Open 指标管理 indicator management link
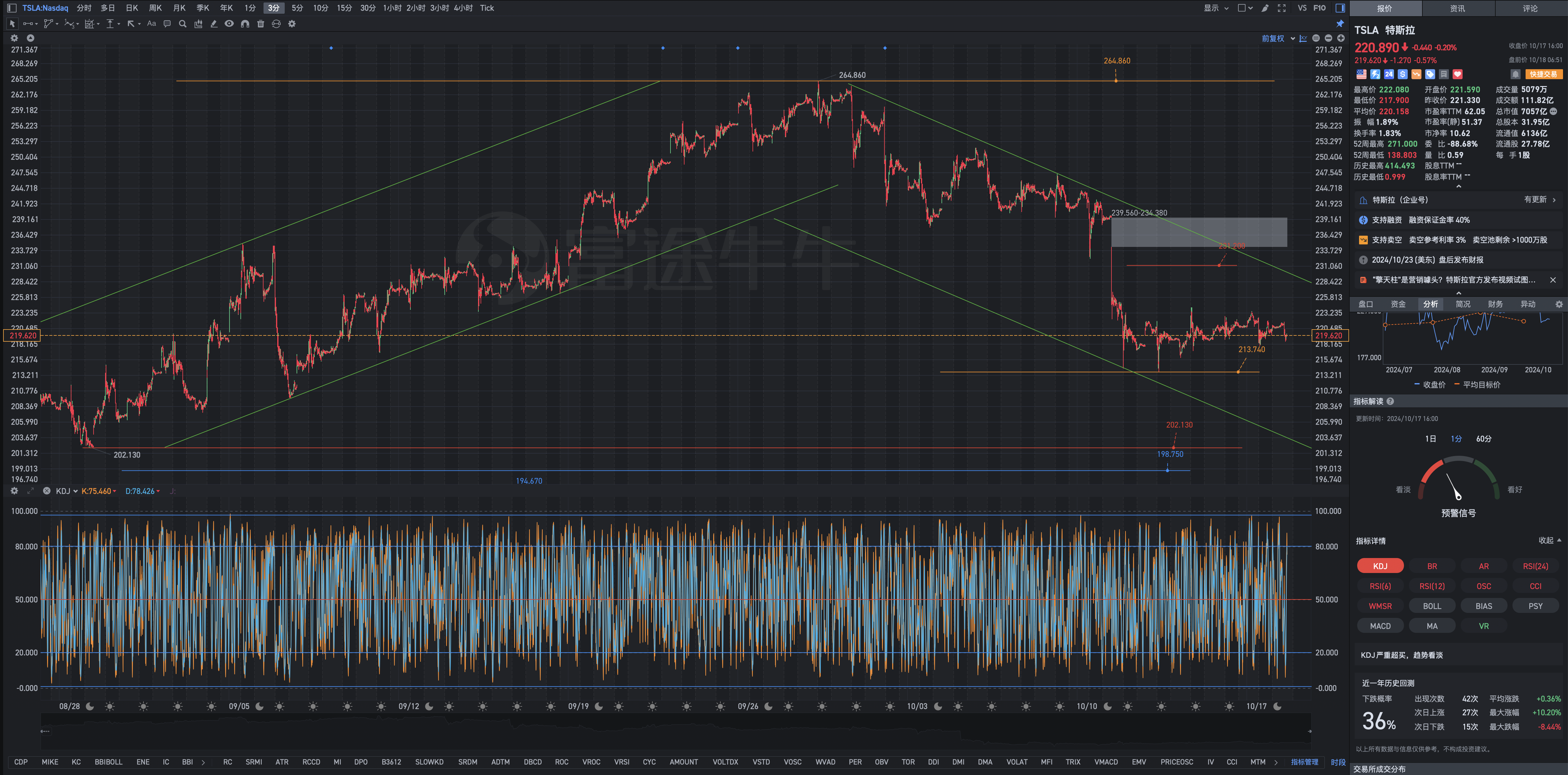Viewport: 1568px width, 775px height. tap(1304, 762)
